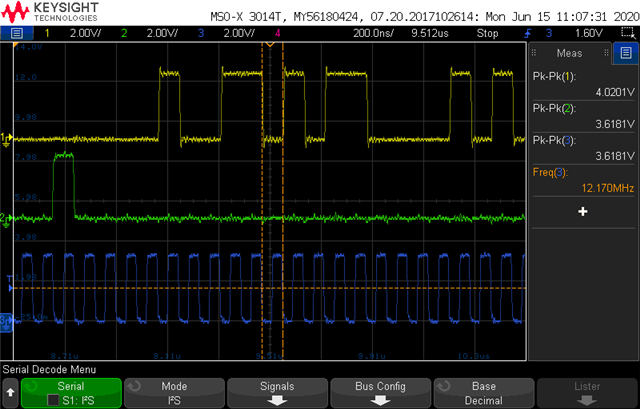Click the Keysight logo
640x409 pixels.
pos(50,12)
